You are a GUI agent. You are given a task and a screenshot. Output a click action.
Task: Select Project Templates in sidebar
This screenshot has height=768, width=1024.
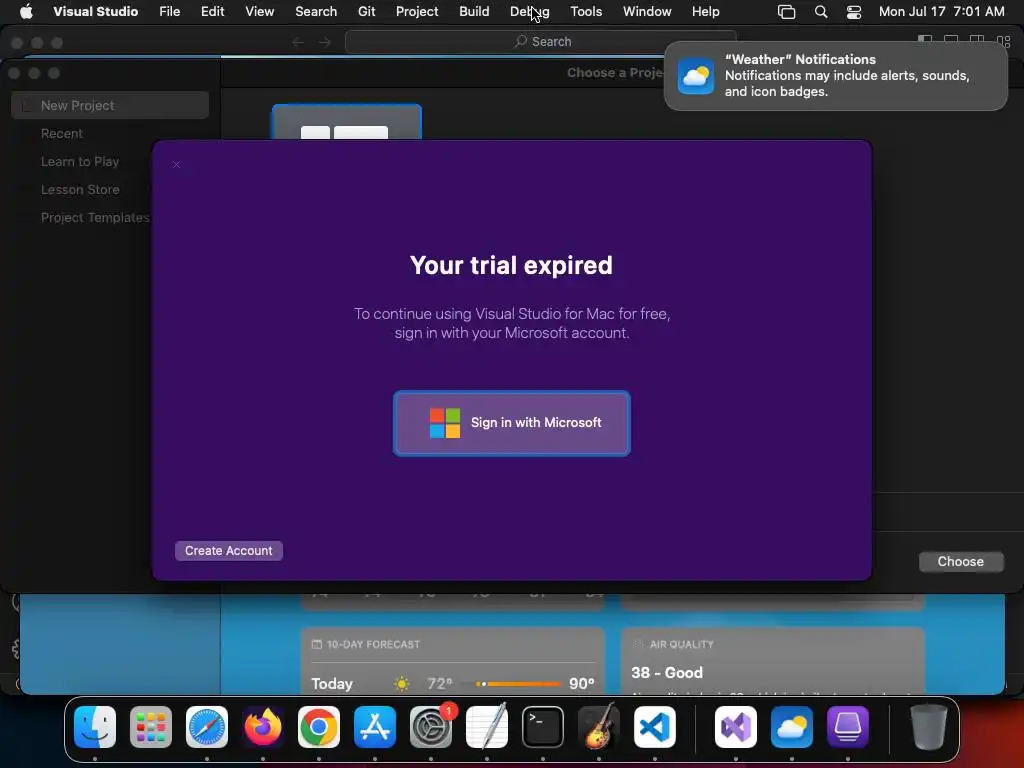coord(95,217)
